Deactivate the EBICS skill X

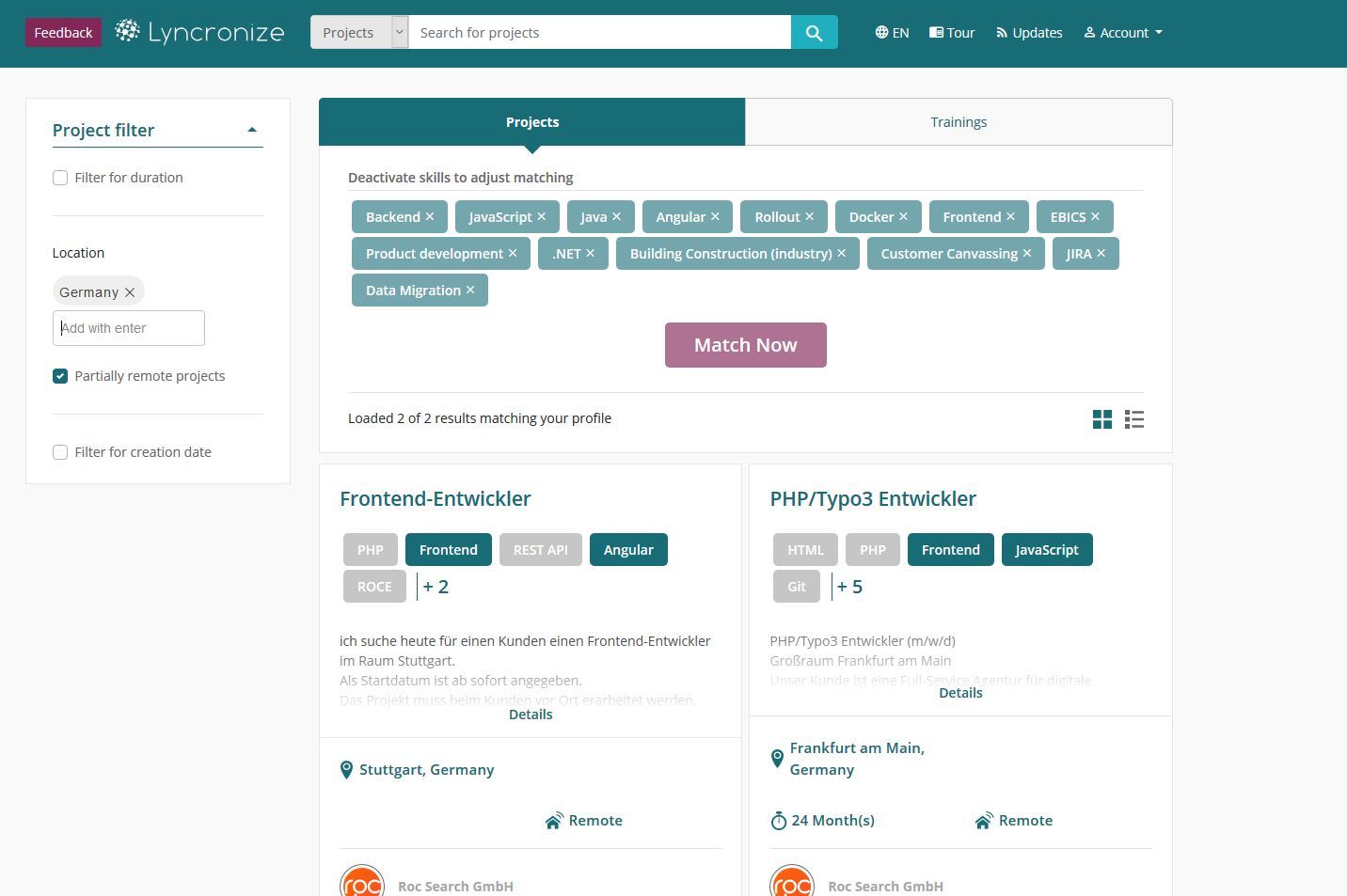1096,216
